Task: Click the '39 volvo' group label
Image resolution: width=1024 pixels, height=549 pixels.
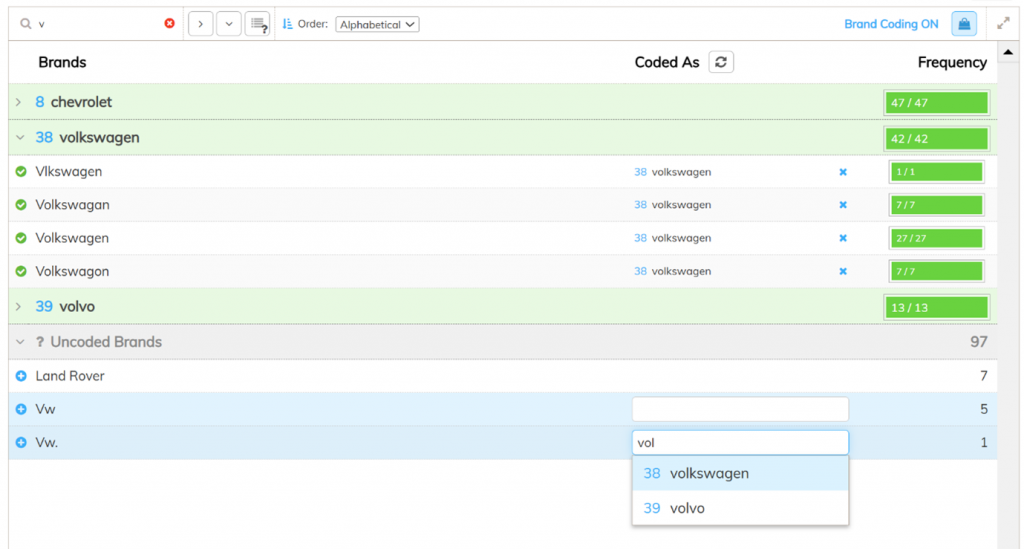Action: tap(65, 306)
